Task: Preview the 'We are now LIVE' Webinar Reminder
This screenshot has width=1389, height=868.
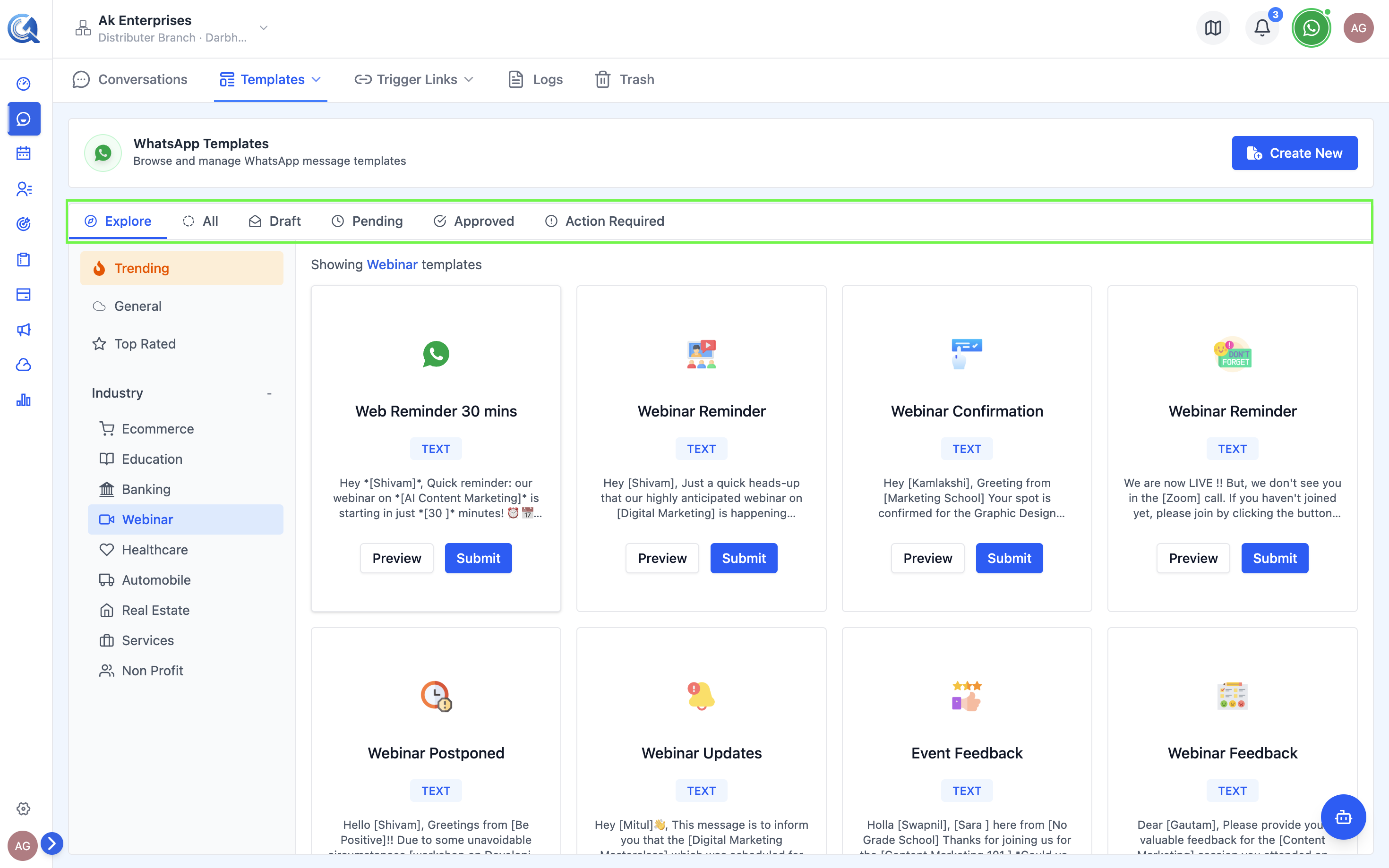Action: point(1193,558)
